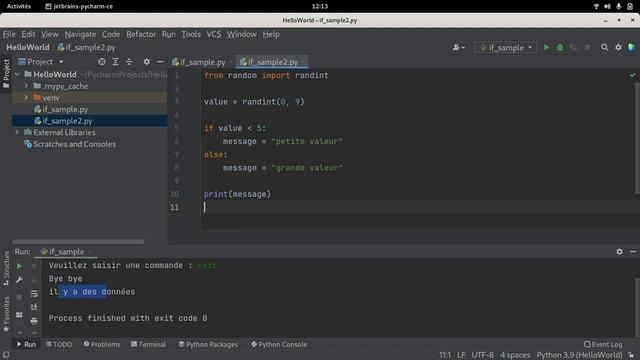Open the Tools menu
Image resolution: width=640 pixels, height=360 pixels.
tap(191, 34)
